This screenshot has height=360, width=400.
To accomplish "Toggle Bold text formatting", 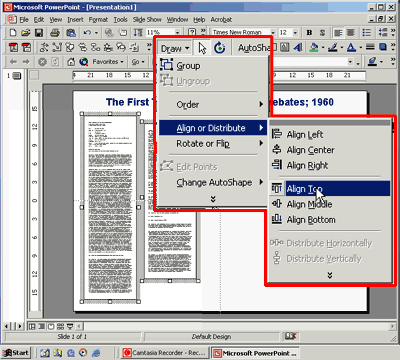I will 309,33.
